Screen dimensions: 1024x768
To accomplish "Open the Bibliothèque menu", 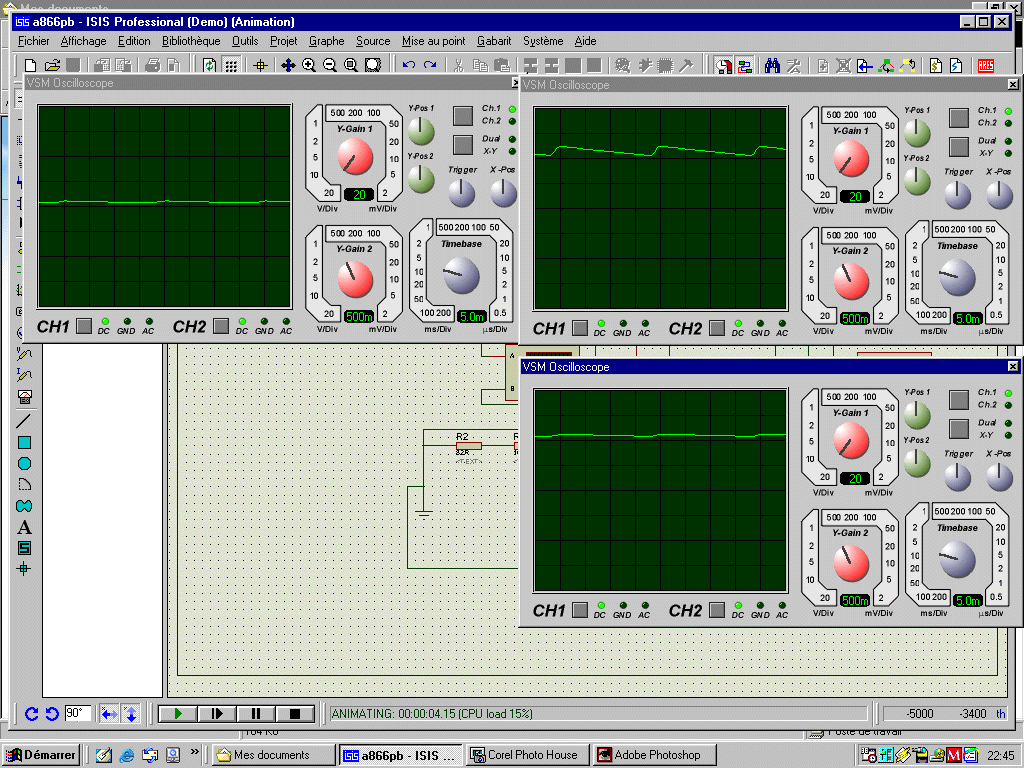I will [x=191, y=41].
